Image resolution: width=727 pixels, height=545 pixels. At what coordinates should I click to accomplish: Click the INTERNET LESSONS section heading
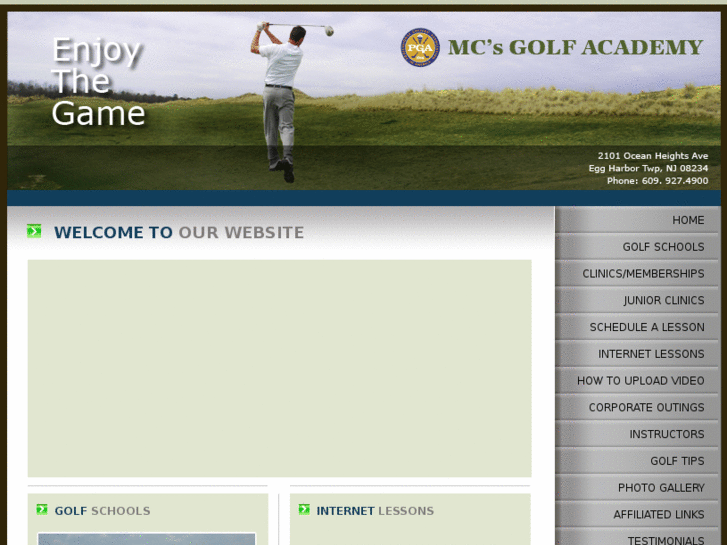375,511
